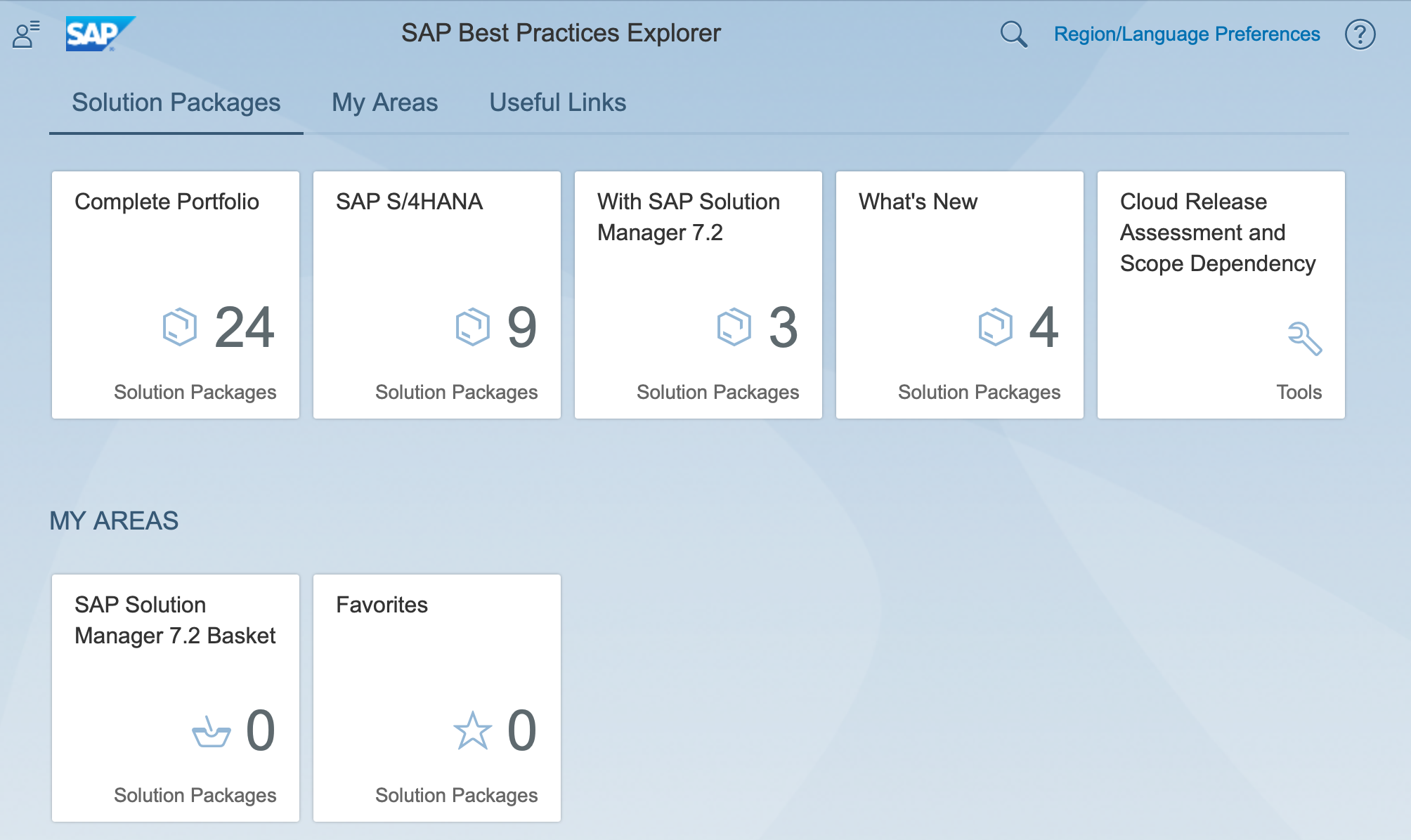
Task: Open With SAP Solution Manager 7.2 title
Action: (689, 217)
